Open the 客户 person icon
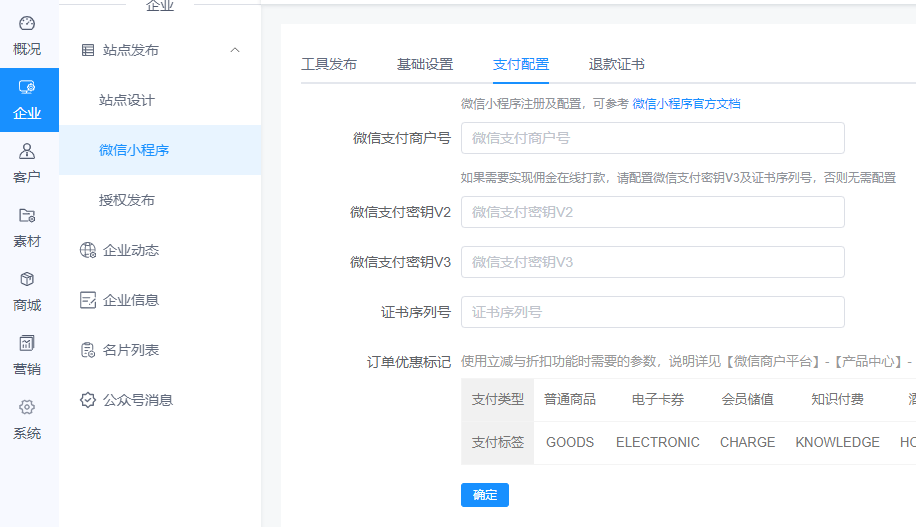 (x=27, y=151)
